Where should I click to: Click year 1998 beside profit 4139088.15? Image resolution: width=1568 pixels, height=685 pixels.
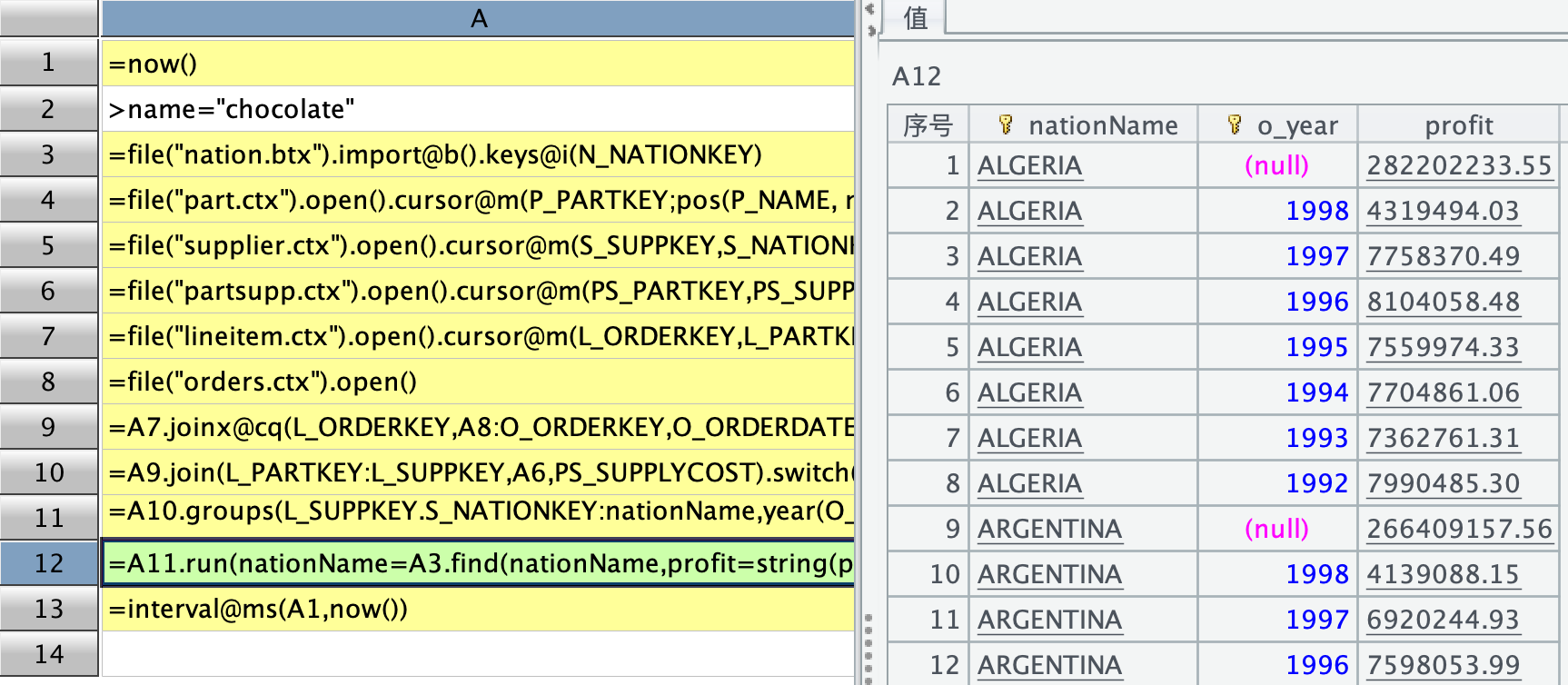coord(1317,574)
